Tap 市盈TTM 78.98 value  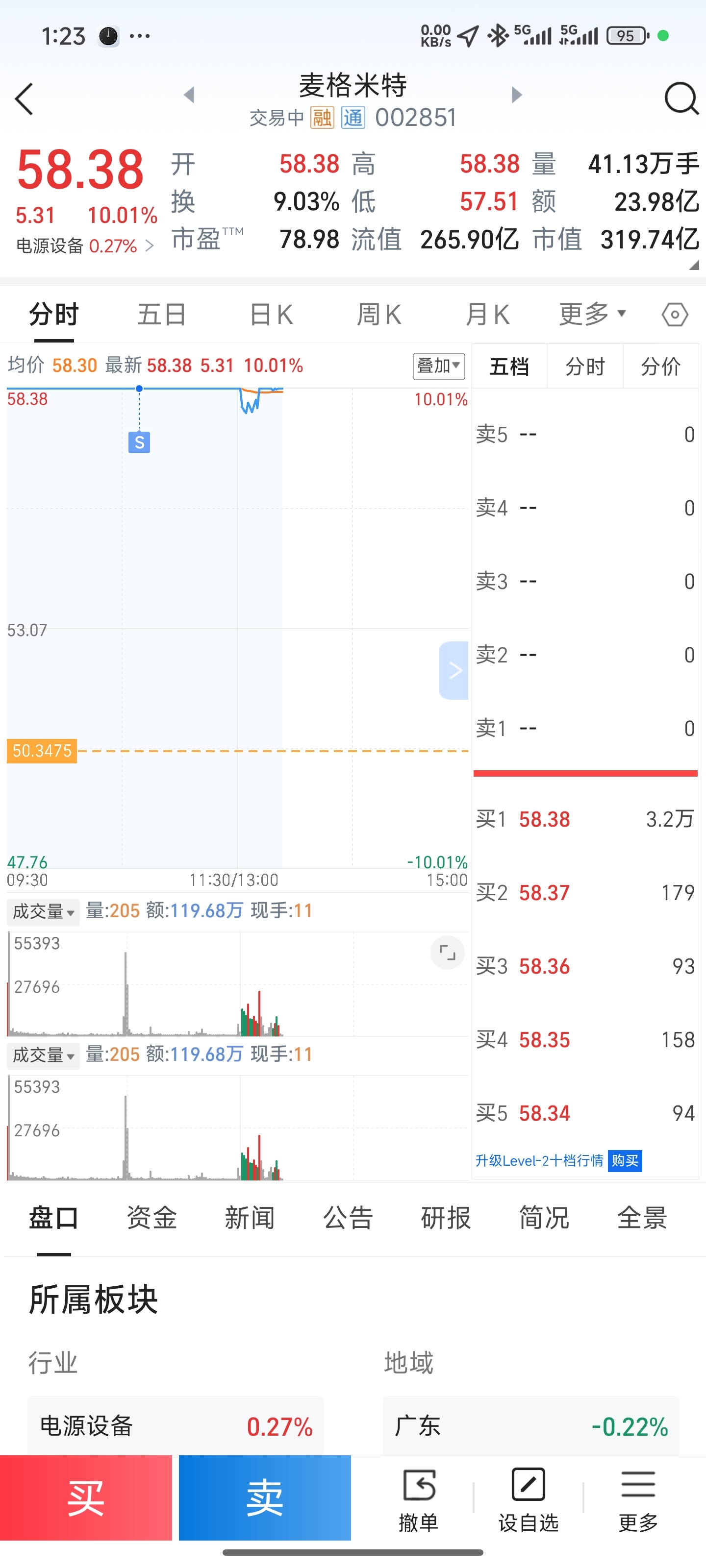click(309, 239)
